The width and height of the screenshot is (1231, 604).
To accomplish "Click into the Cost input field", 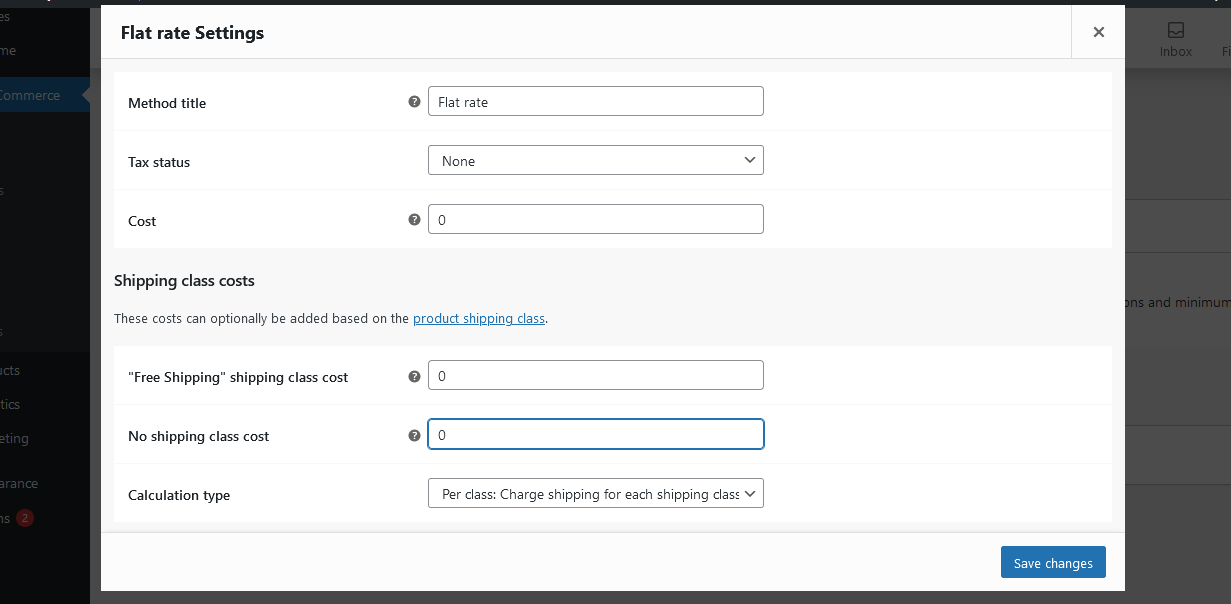I will (x=596, y=219).
